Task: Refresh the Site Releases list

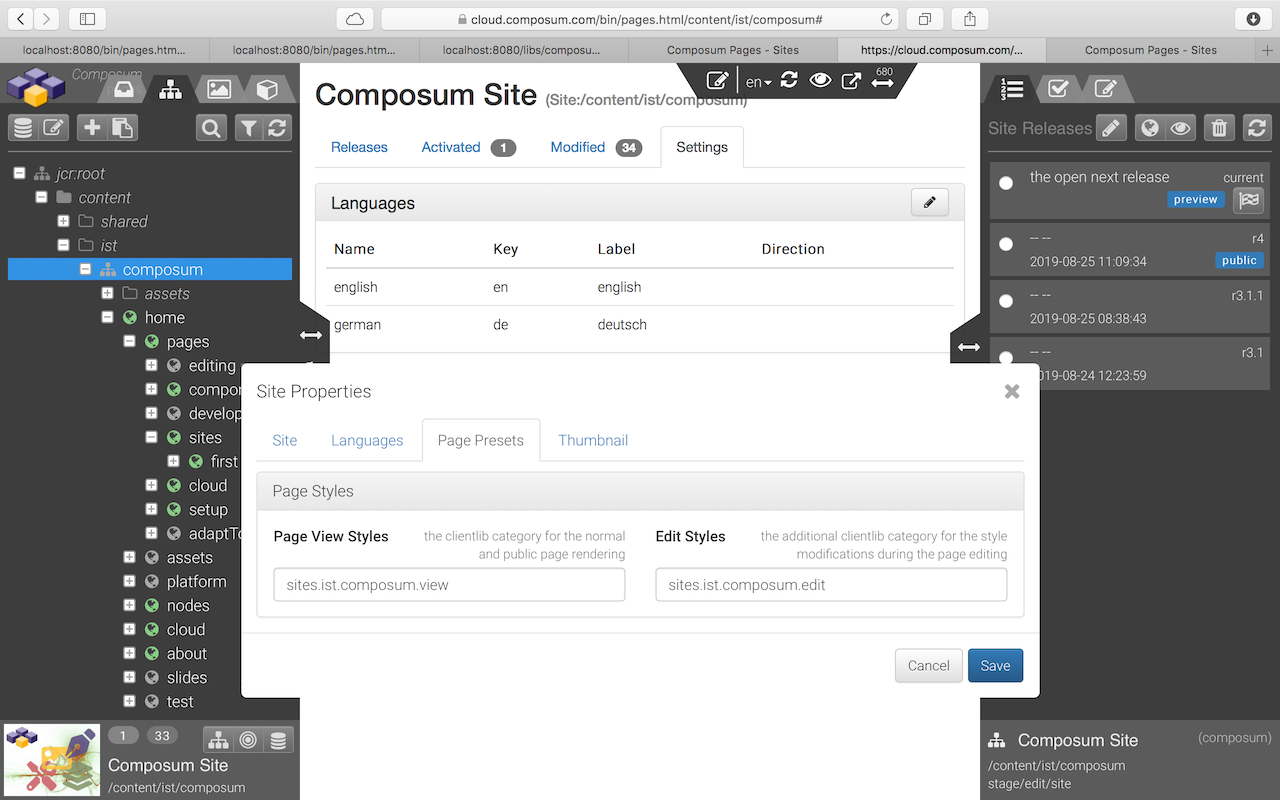Action: click(x=1257, y=128)
